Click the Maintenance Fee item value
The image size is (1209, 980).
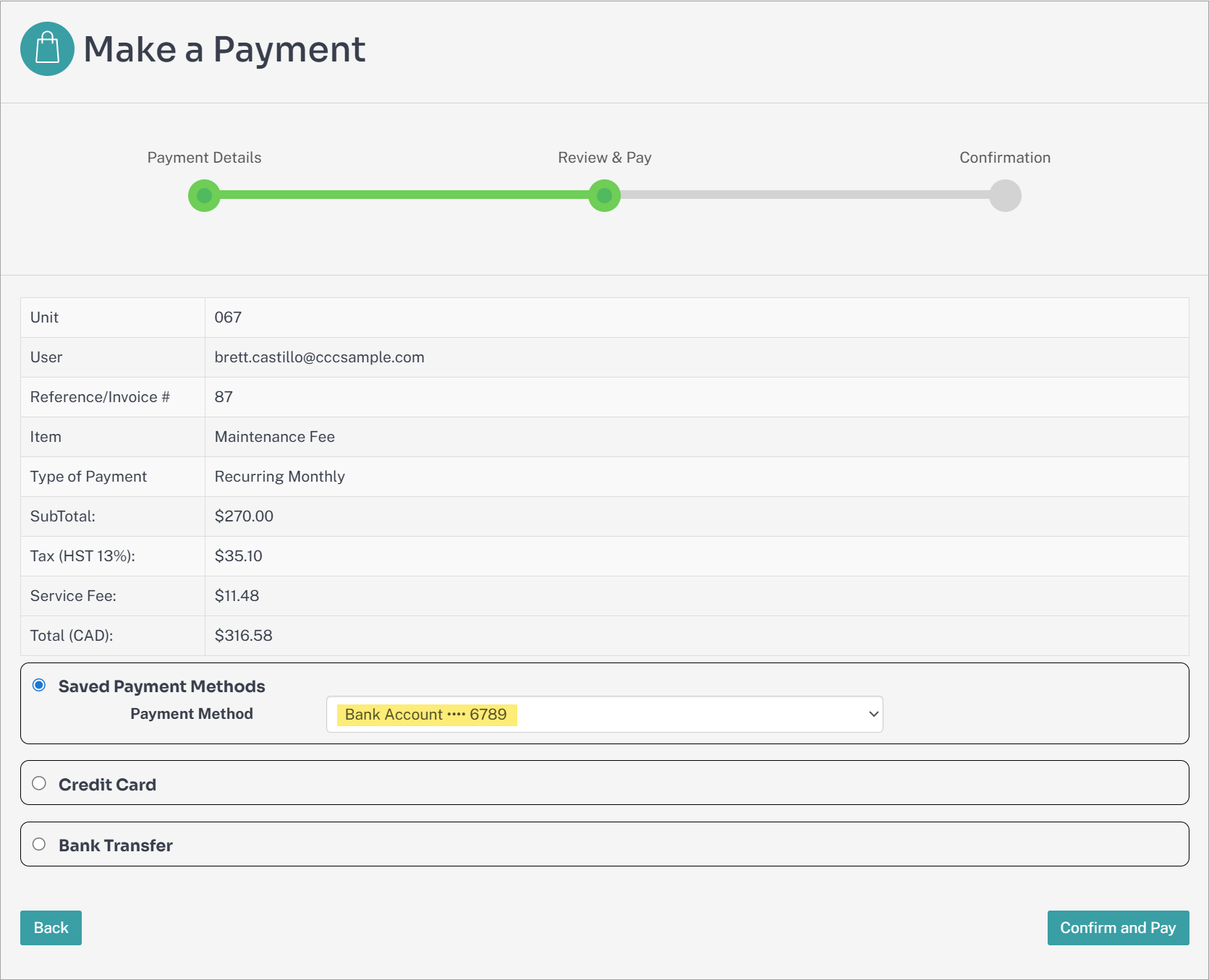pyautogui.click(x=274, y=437)
